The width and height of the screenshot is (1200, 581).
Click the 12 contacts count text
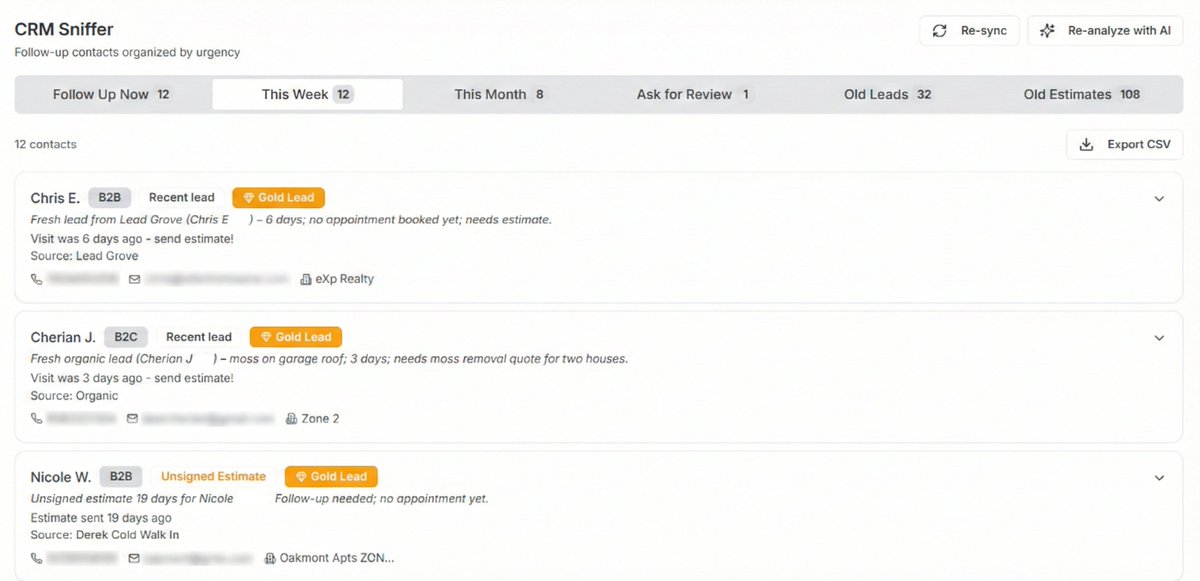tap(46, 145)
